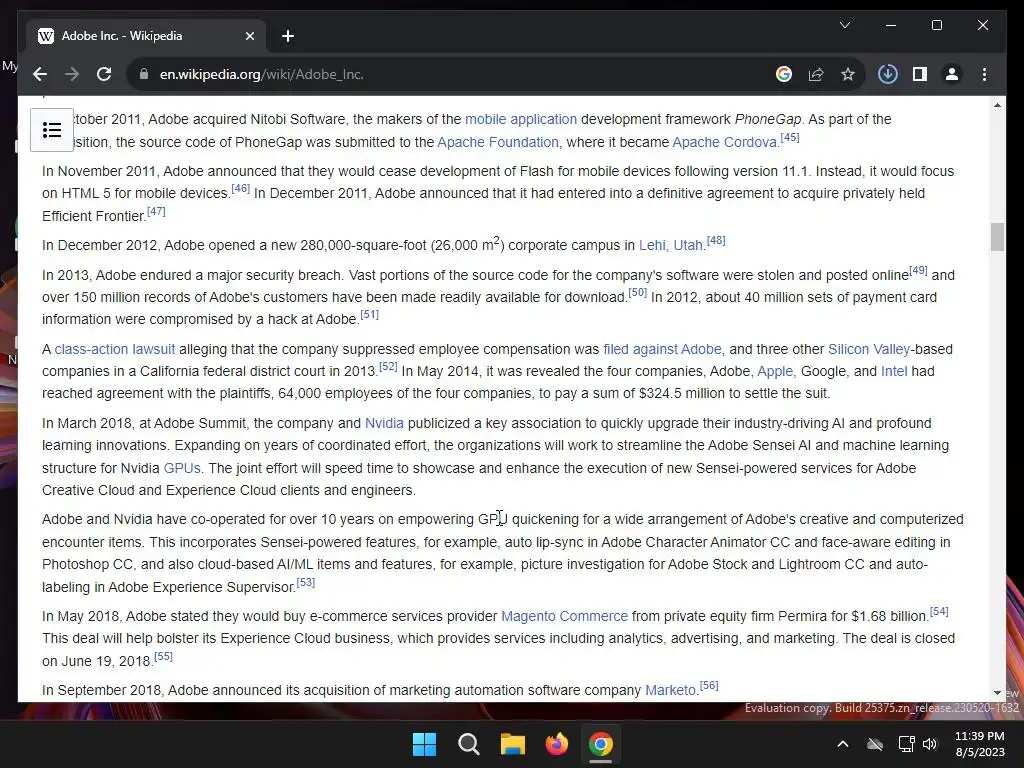Jump to citation 53
Screen dimensions: 1024x768
point(306,582)
